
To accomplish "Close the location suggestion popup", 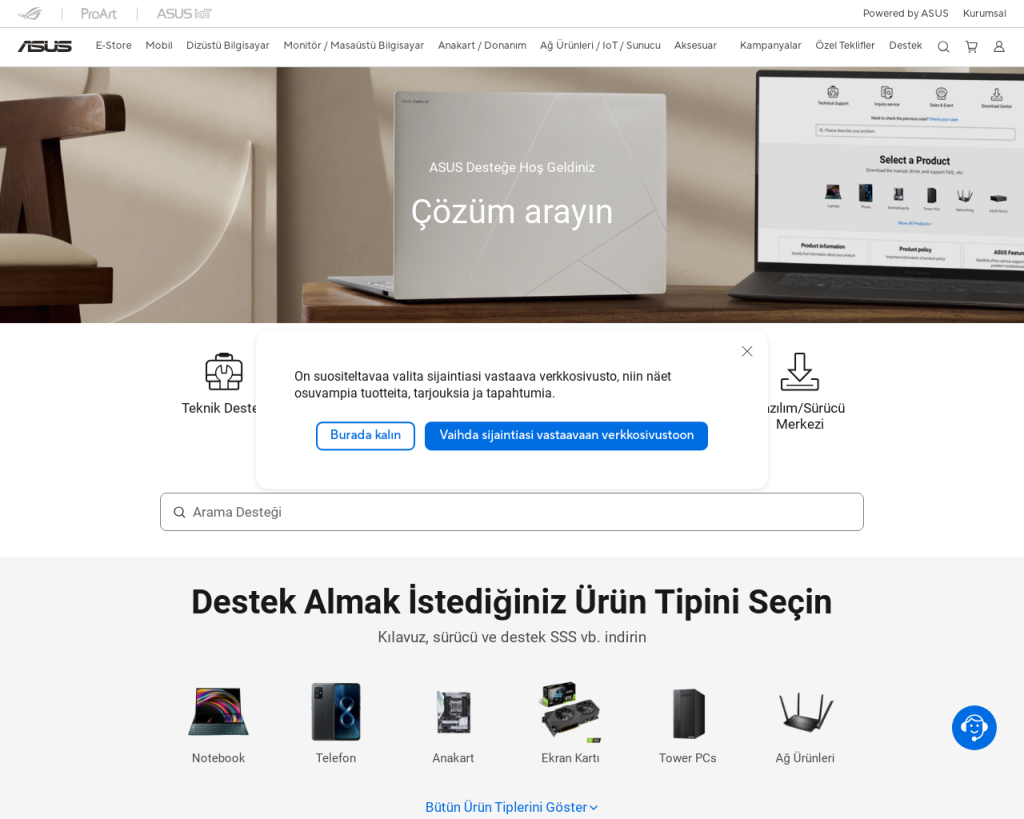I will pos(747,351).
